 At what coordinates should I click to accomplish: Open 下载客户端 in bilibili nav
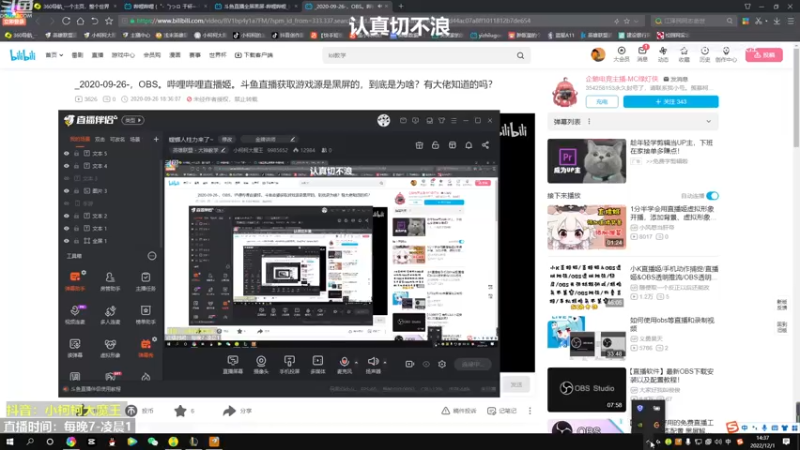254,55
